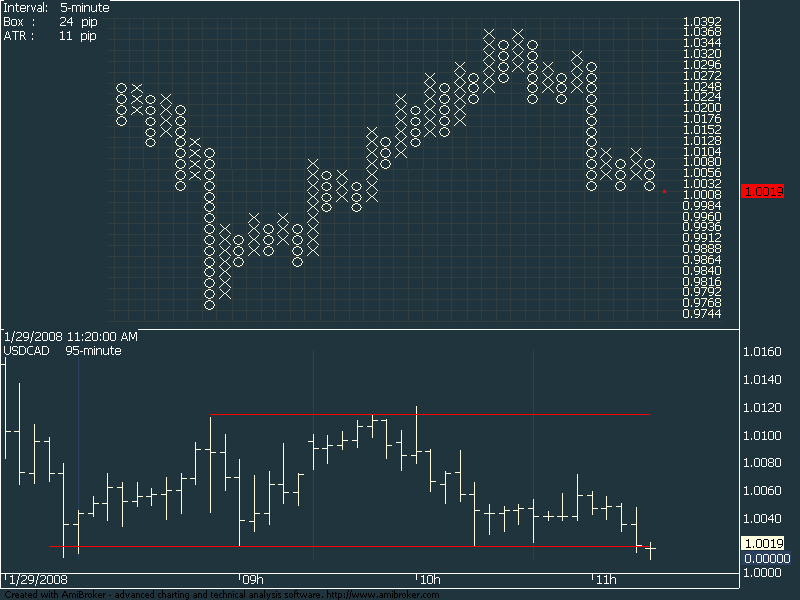Click the 'Box : 24 pip' text

click(50, 22)
